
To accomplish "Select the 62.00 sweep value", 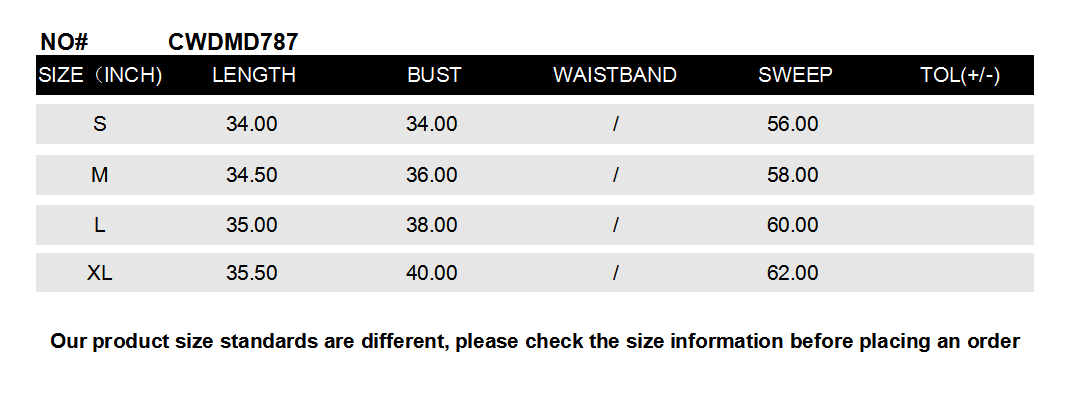I will tap(793, 273).
